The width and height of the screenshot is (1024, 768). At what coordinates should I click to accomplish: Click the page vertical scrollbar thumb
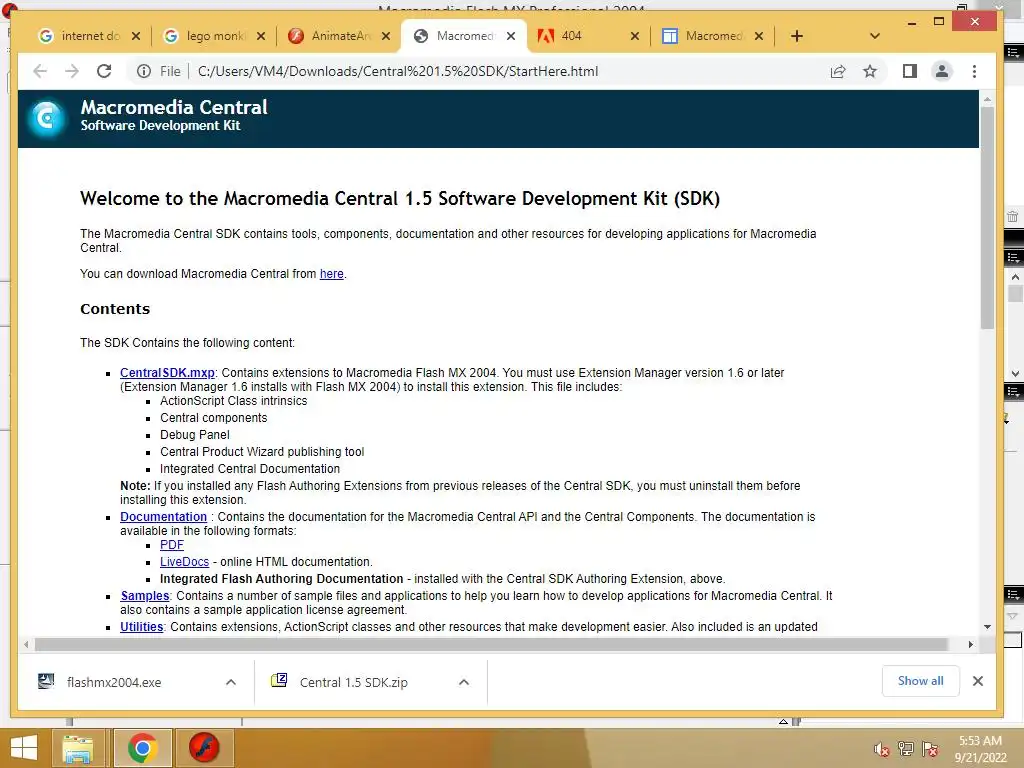(x=987, y=219)
